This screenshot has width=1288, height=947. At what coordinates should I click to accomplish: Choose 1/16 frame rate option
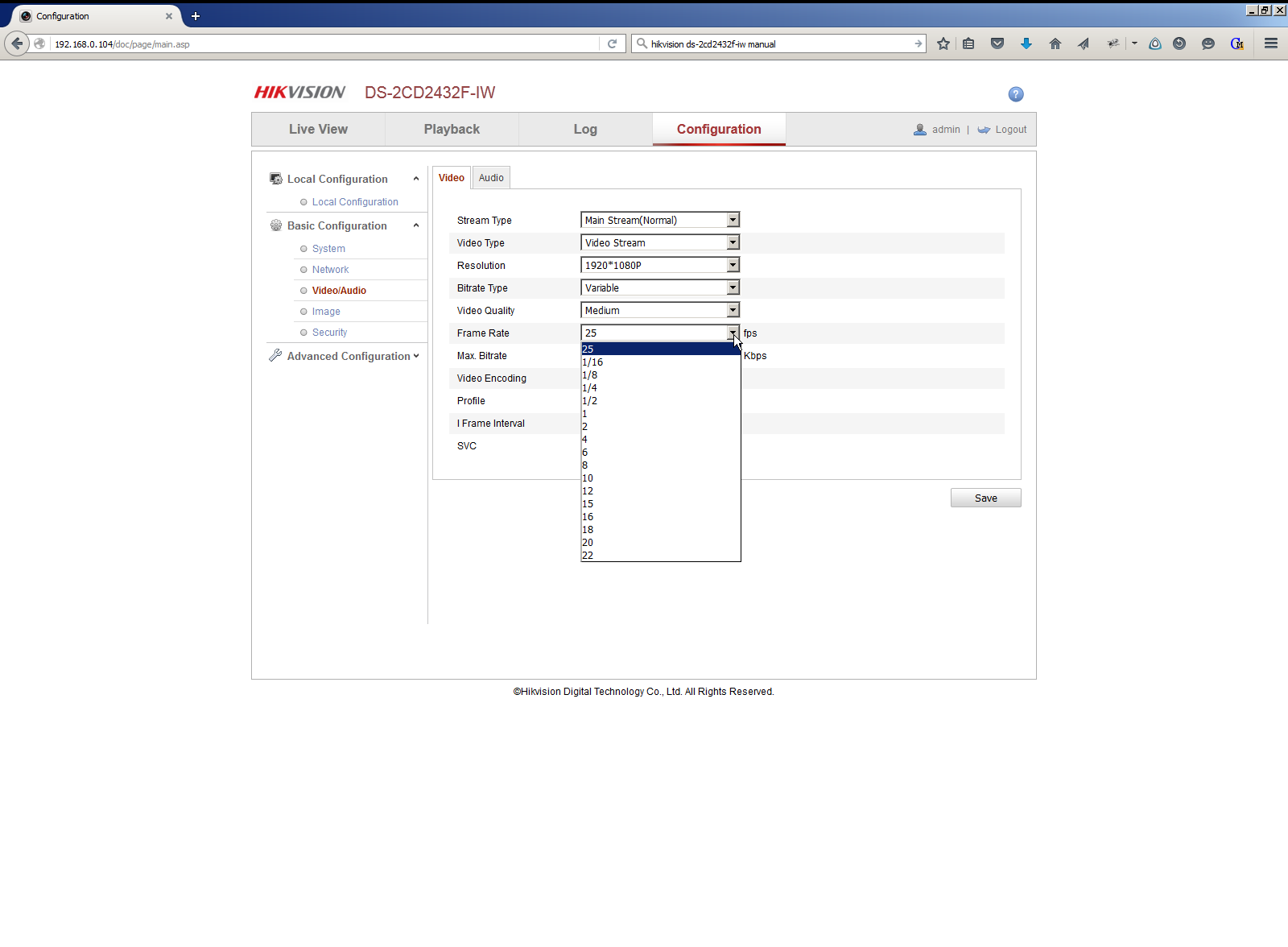(661, 362)
